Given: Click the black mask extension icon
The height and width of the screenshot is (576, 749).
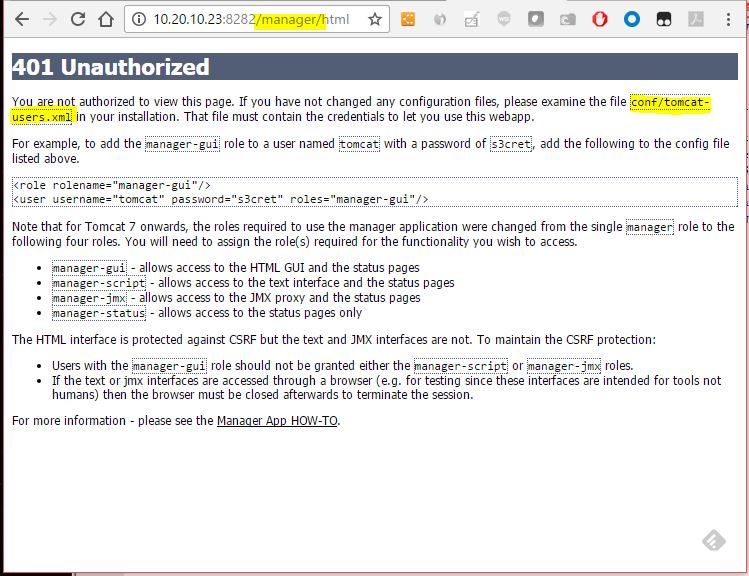Looking at the screenshot, I should 664,19.
